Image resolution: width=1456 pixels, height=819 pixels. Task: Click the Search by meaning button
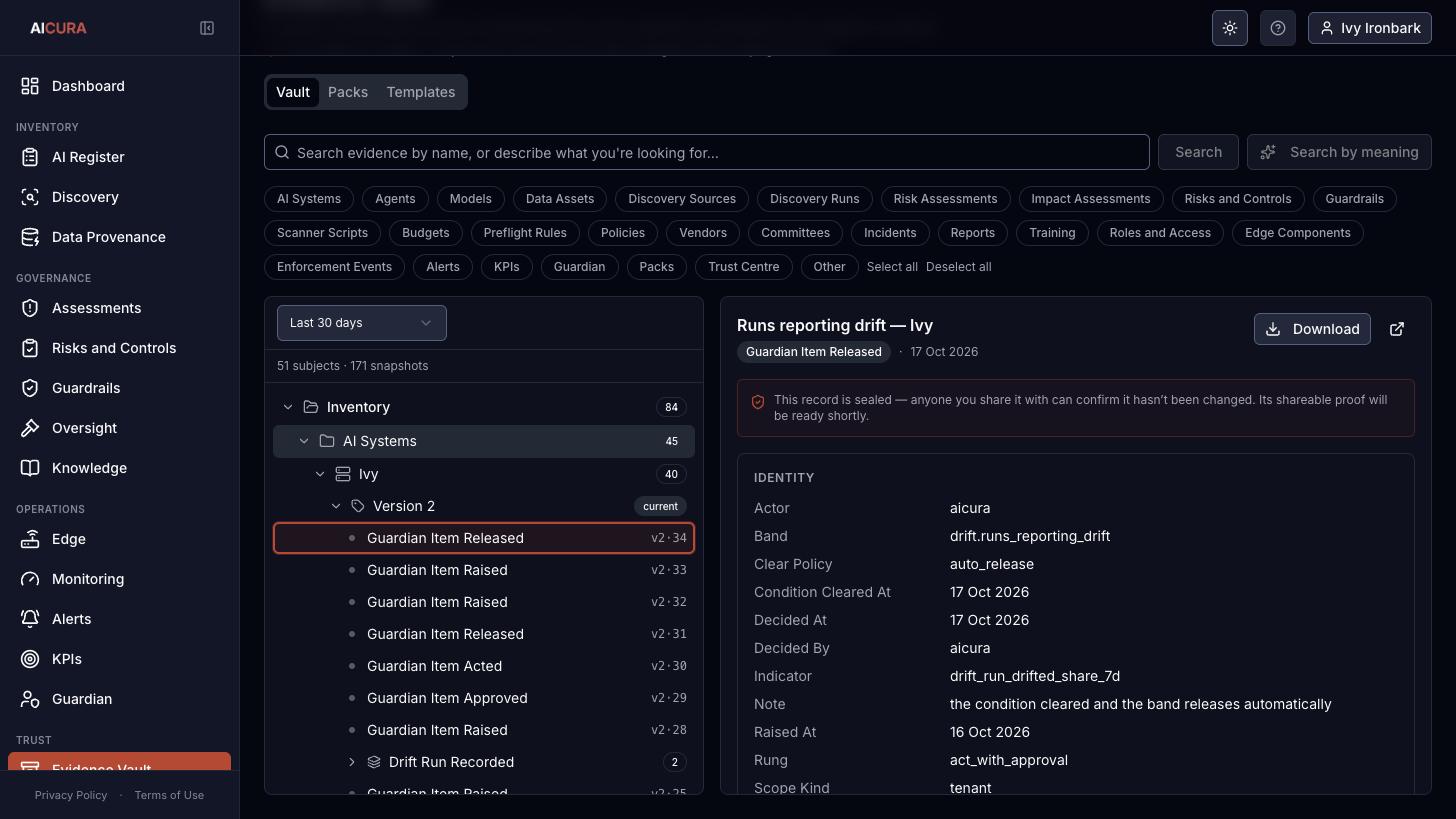point(1339,152)
